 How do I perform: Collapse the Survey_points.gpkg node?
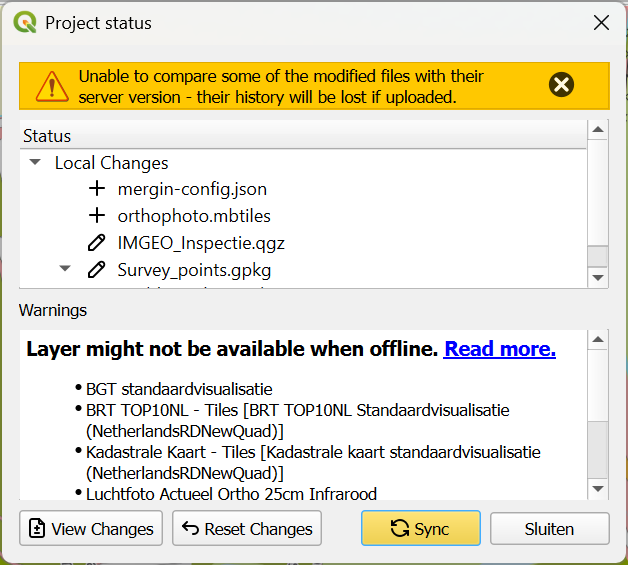65,269
